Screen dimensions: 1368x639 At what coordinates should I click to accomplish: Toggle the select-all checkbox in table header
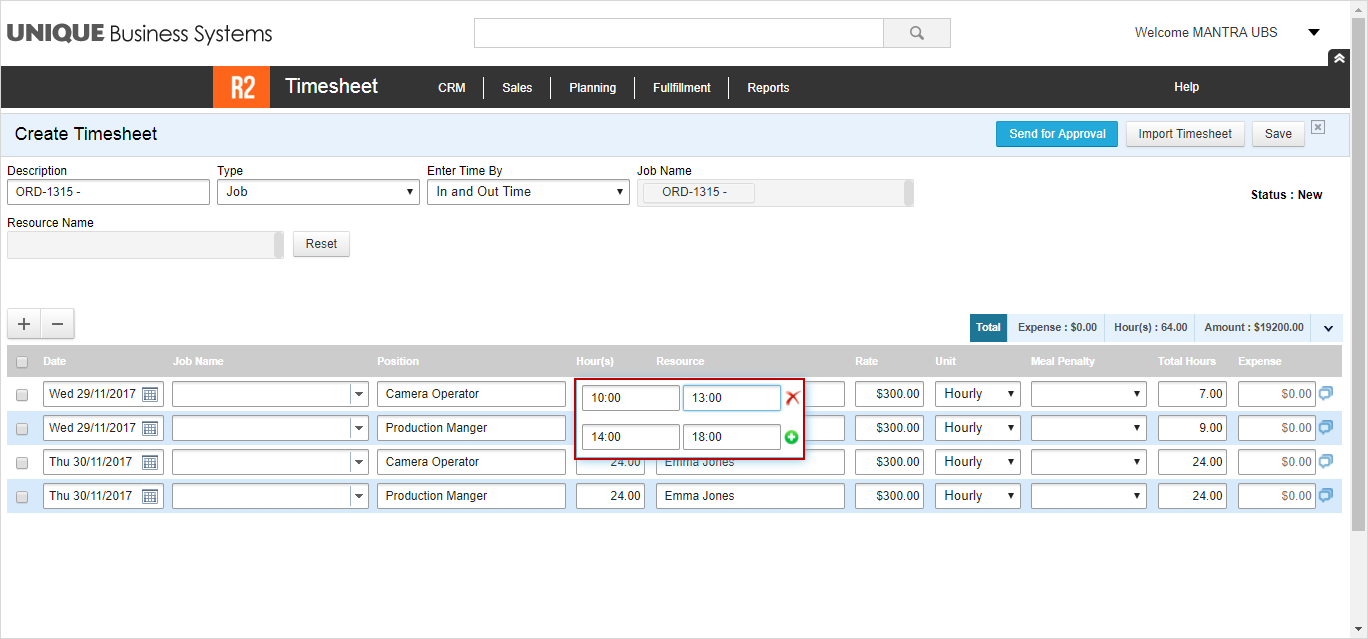click(x=22, y=362)
